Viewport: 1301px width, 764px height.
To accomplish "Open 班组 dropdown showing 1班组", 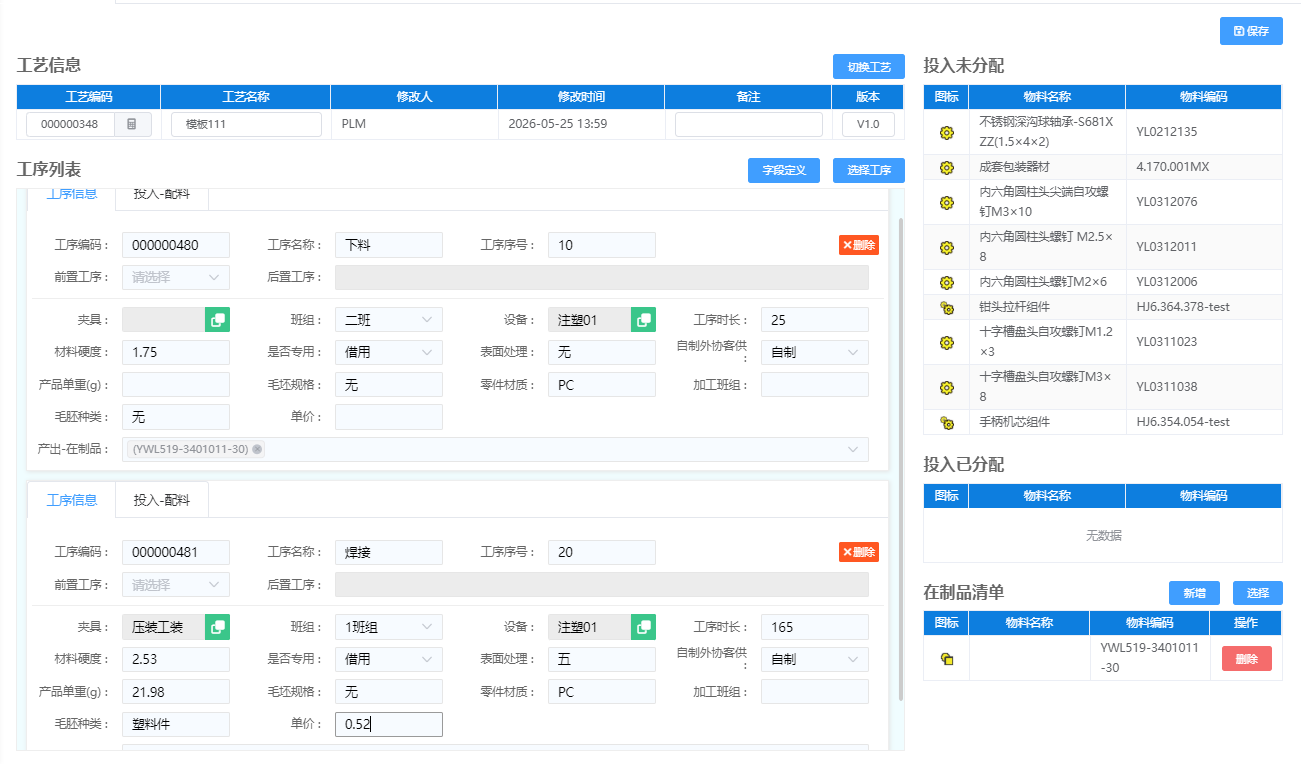I will click(x=389, y=627).
